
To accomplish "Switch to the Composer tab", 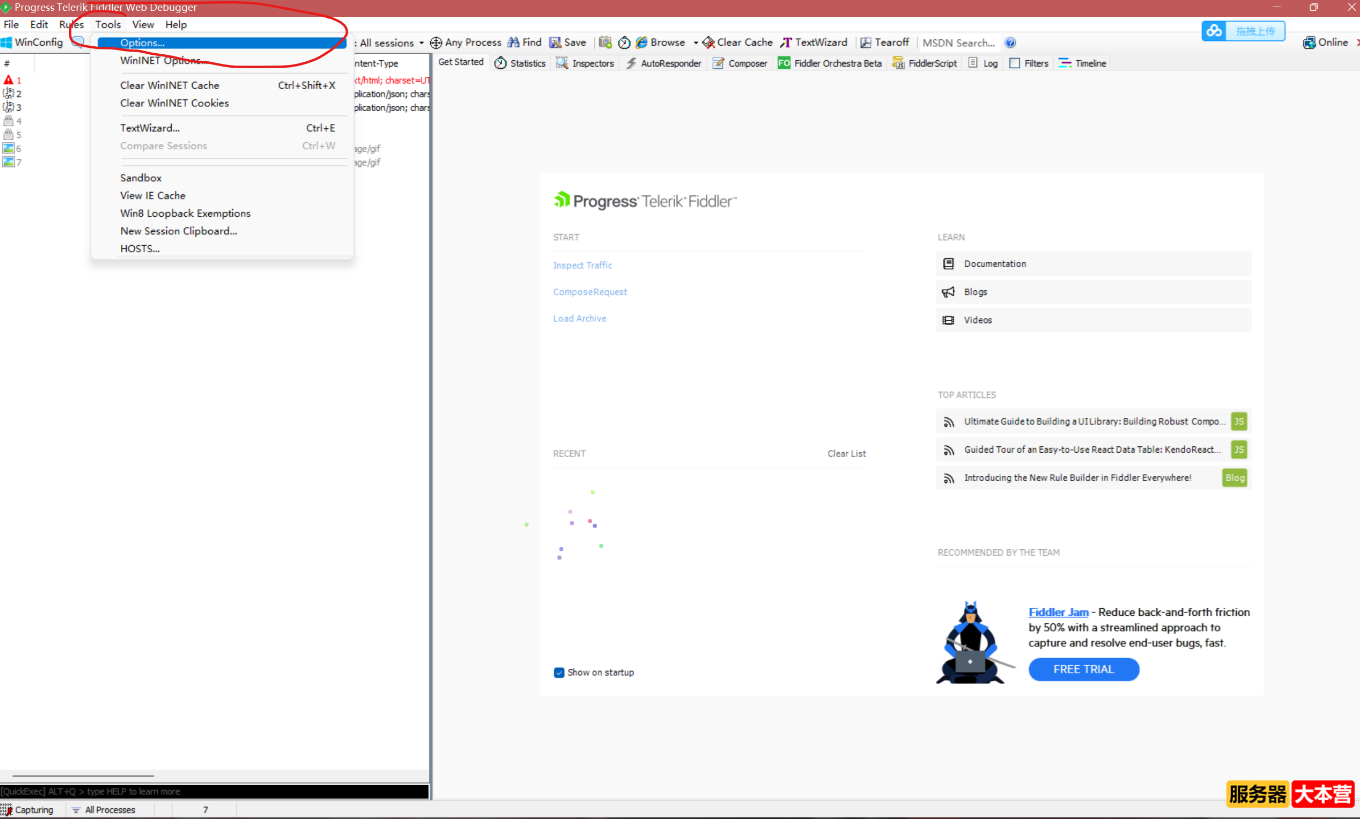I will (740, 63).
